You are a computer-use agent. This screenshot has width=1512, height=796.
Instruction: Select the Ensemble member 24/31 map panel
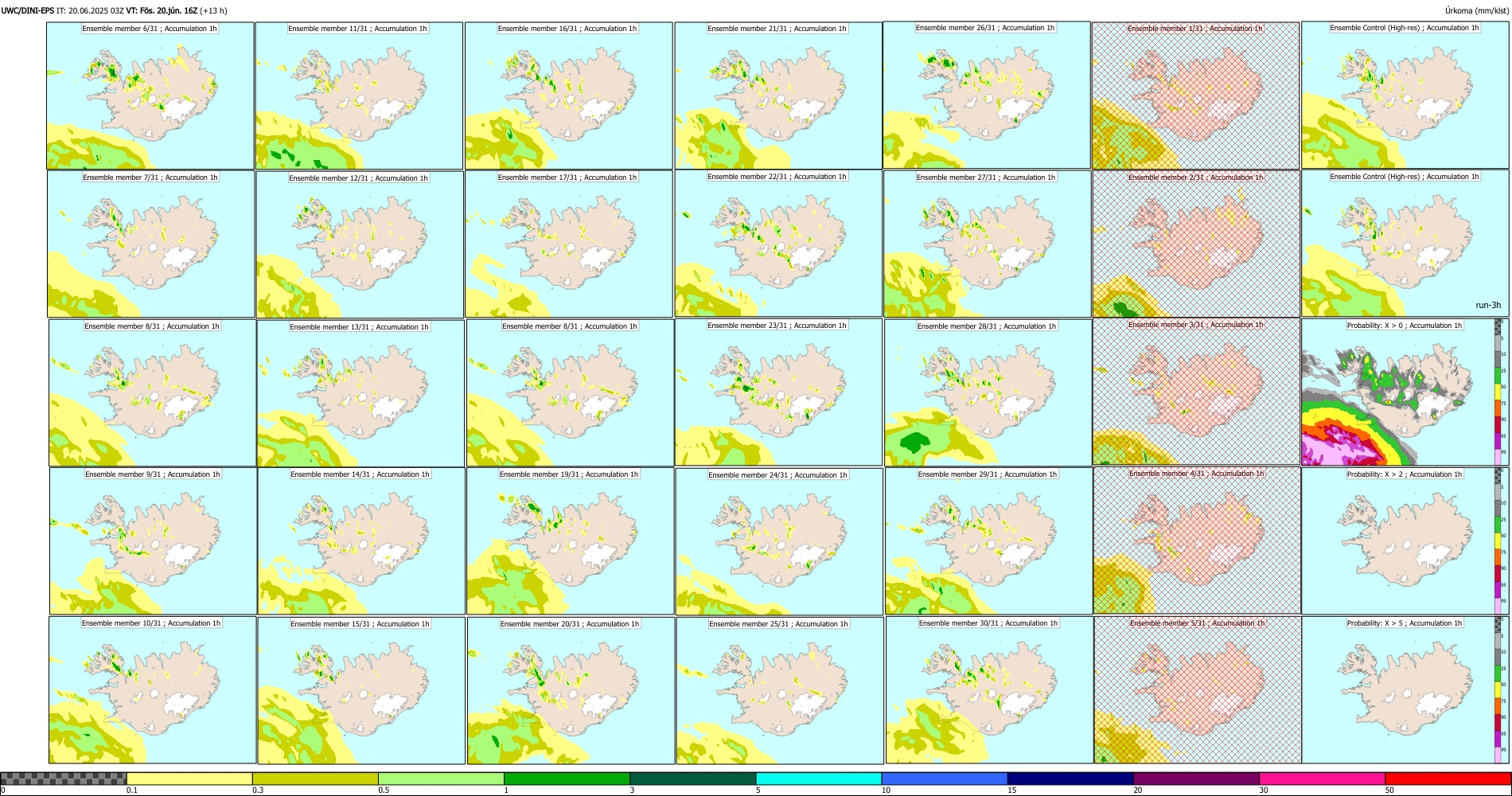tap(780, 541)
